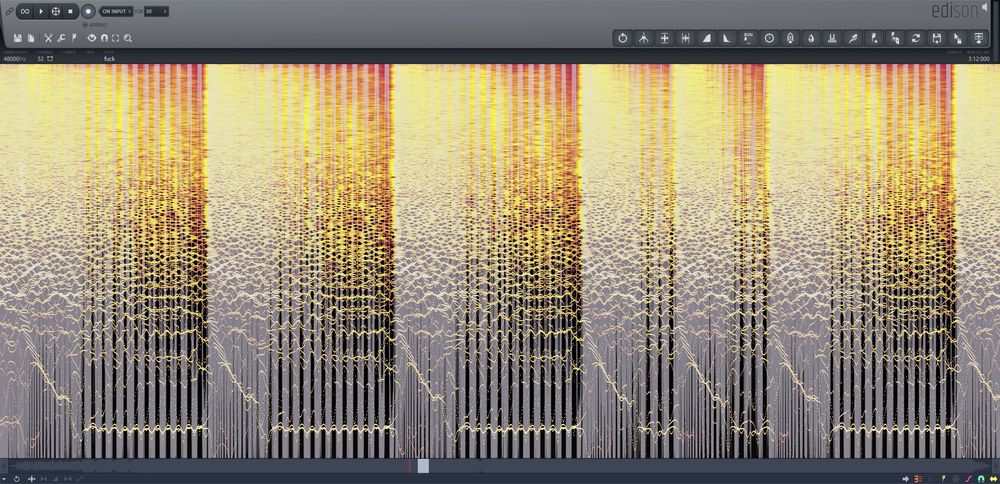This screenshot has height=484, width=1000.
Task: Click the add marker flag icon
Action: click(874, 38)
